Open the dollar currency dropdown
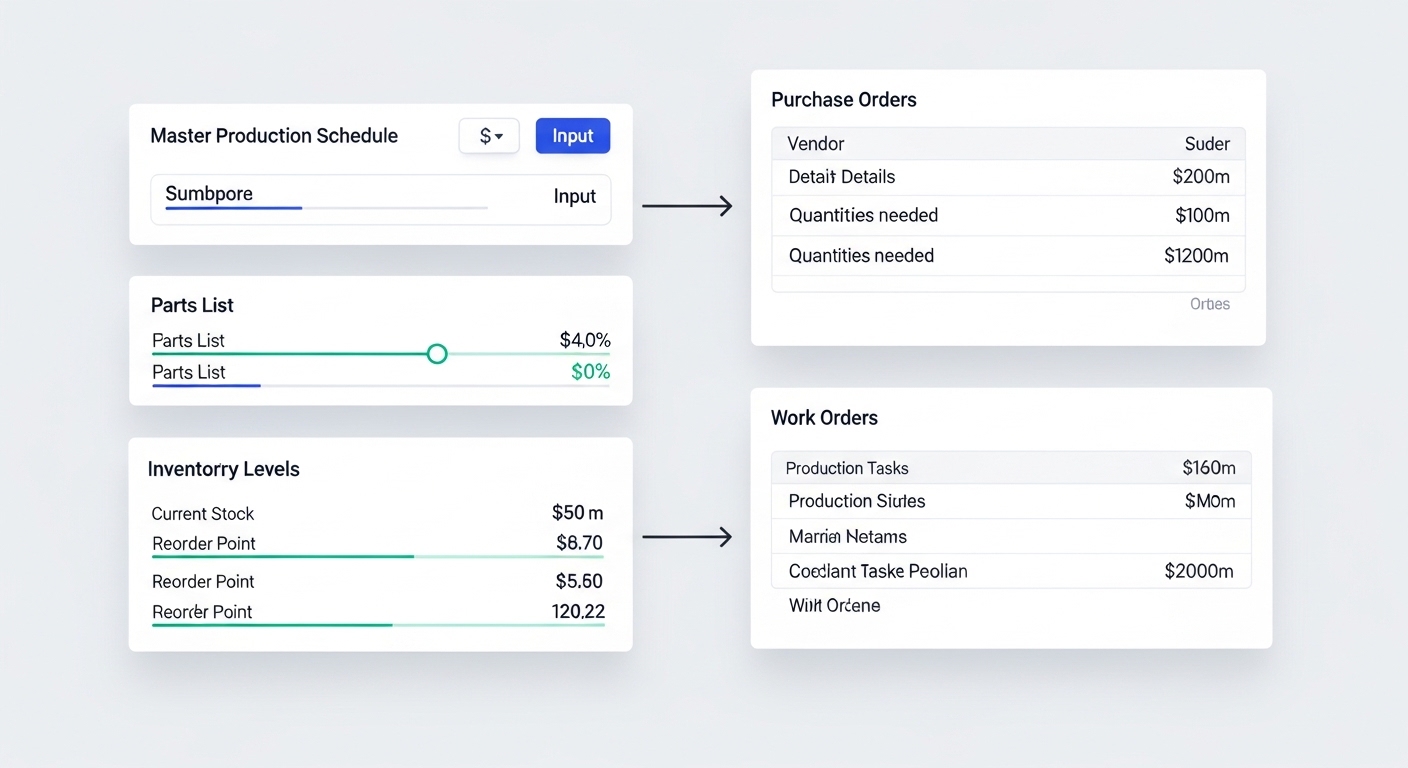Image resolution: width=1408 pixels, height=768 pixels. pos(489,136)
